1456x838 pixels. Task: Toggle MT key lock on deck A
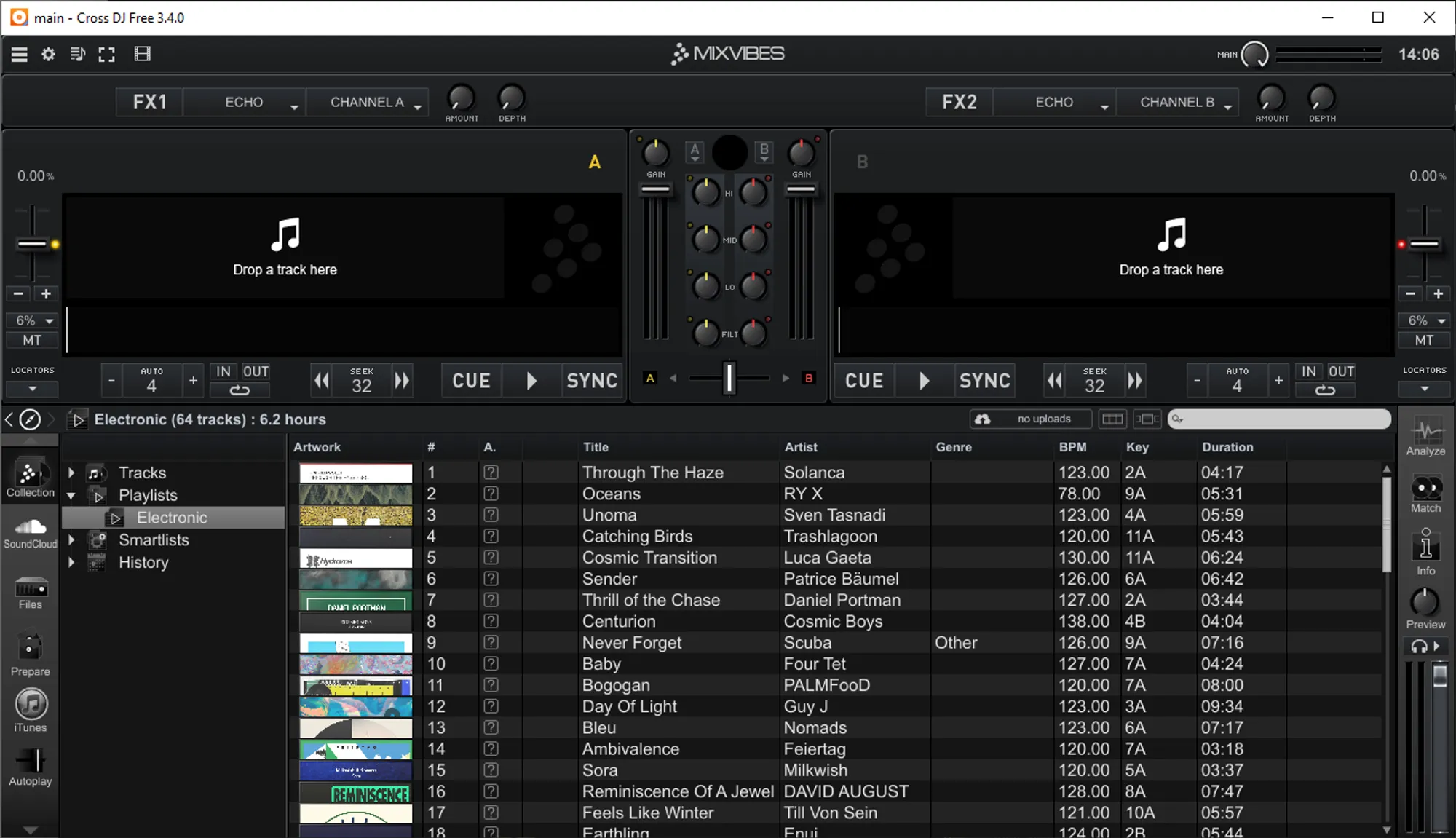(x=32, y=340)
